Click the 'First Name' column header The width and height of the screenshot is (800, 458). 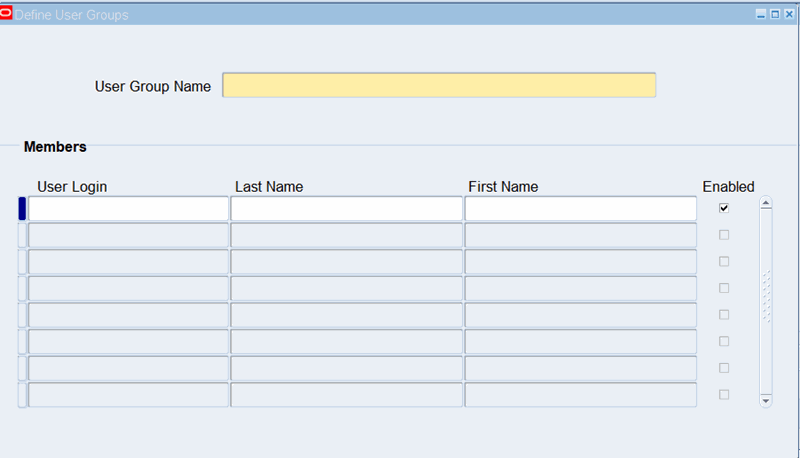click(x=503, y=187)
